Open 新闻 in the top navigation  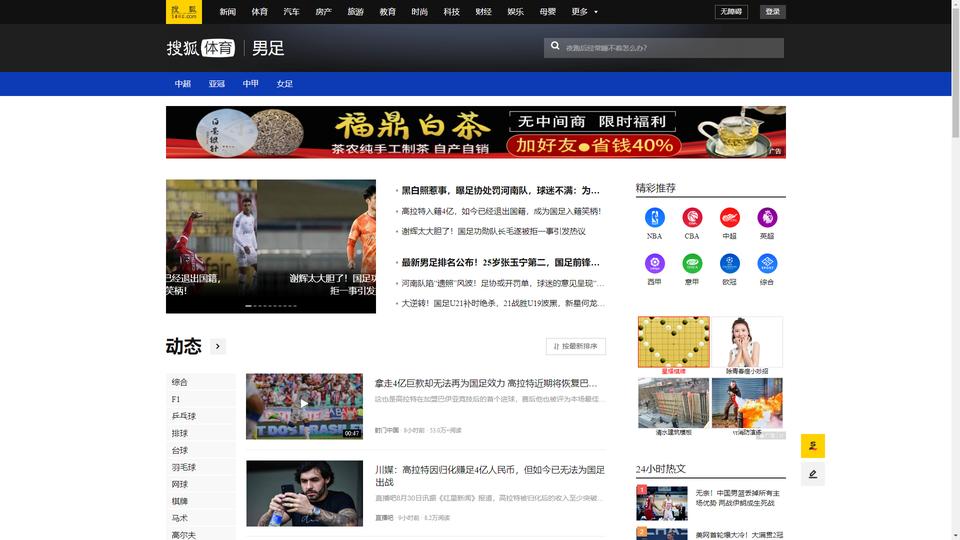227,12
